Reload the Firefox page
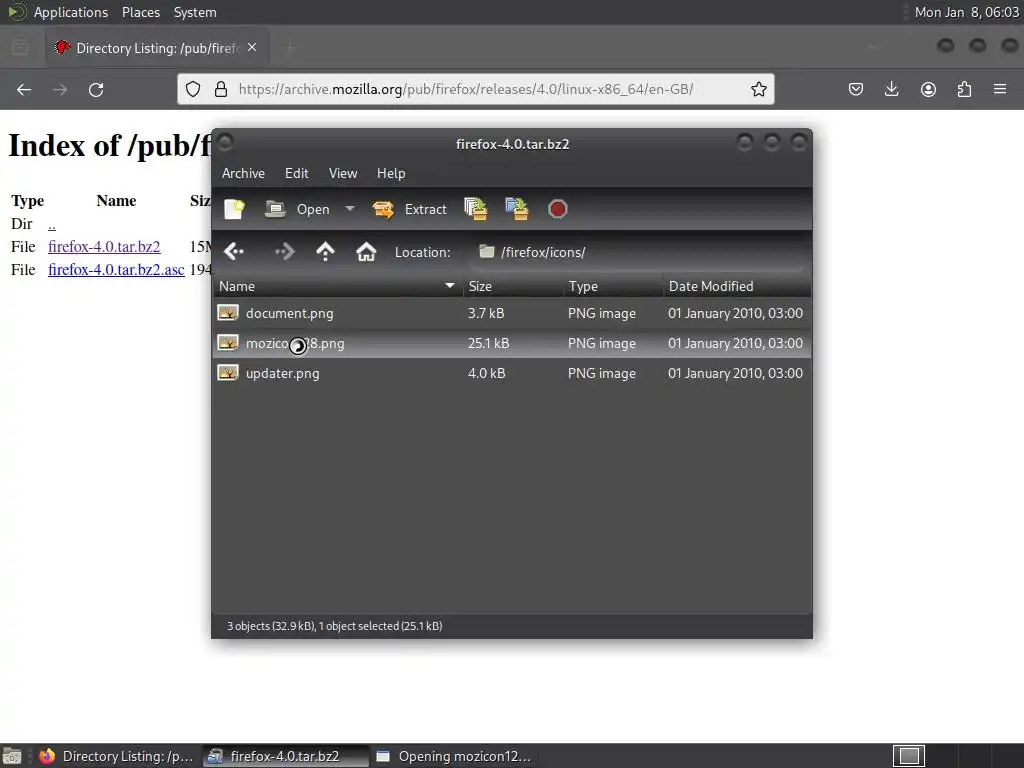 (x=96, y=89)
